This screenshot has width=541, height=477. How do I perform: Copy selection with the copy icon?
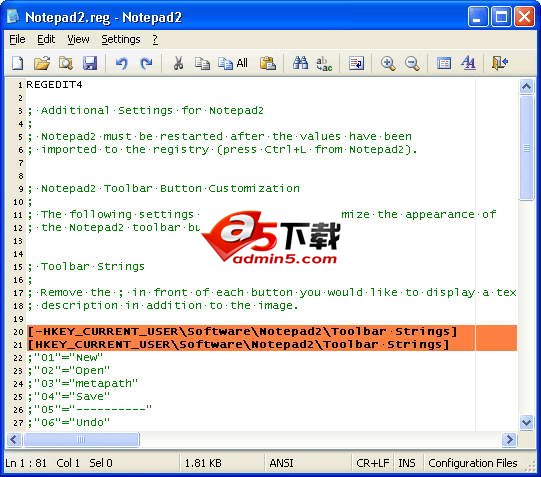(x=202, y=63)
